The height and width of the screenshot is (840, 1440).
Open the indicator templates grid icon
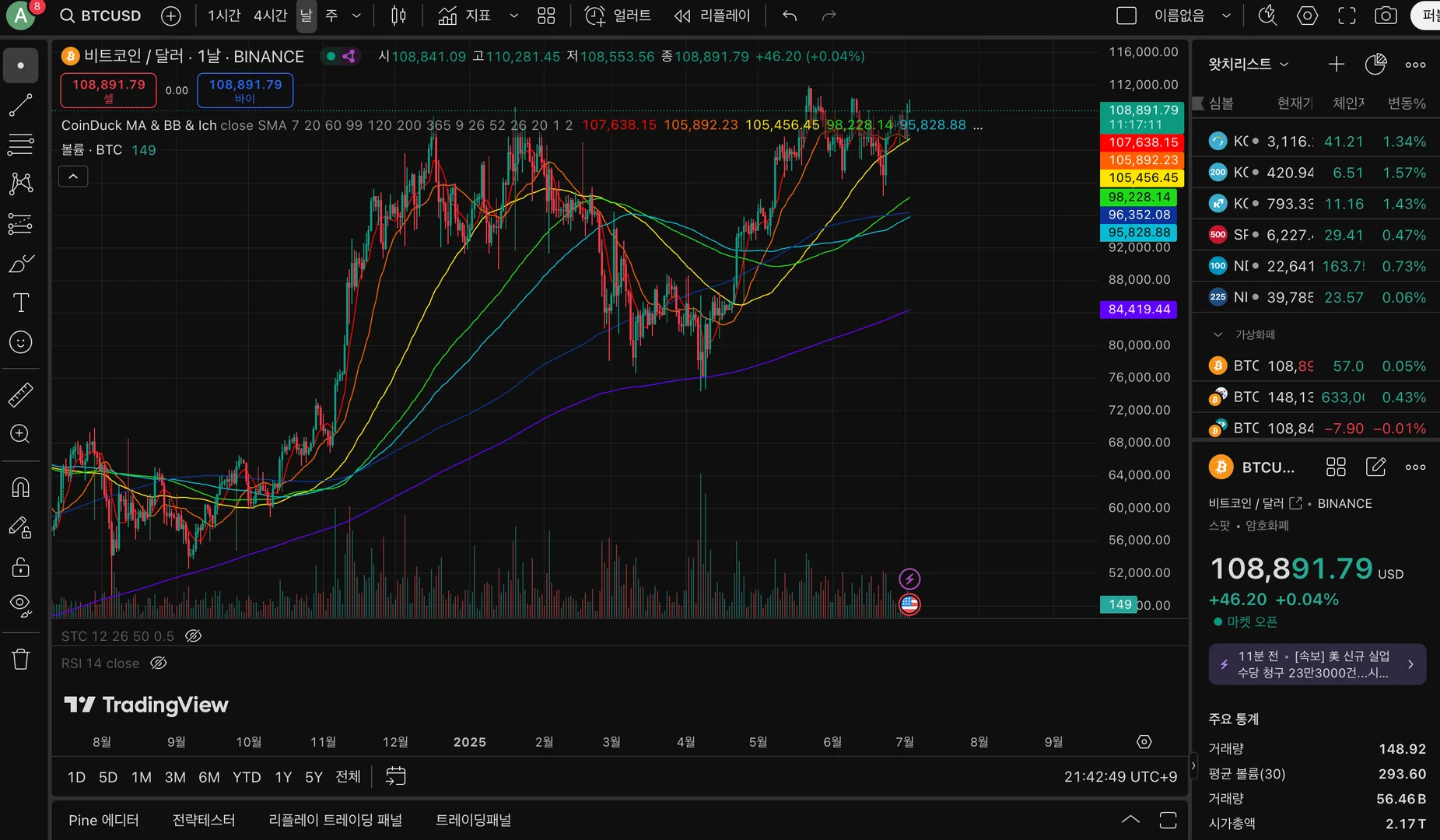546,16
